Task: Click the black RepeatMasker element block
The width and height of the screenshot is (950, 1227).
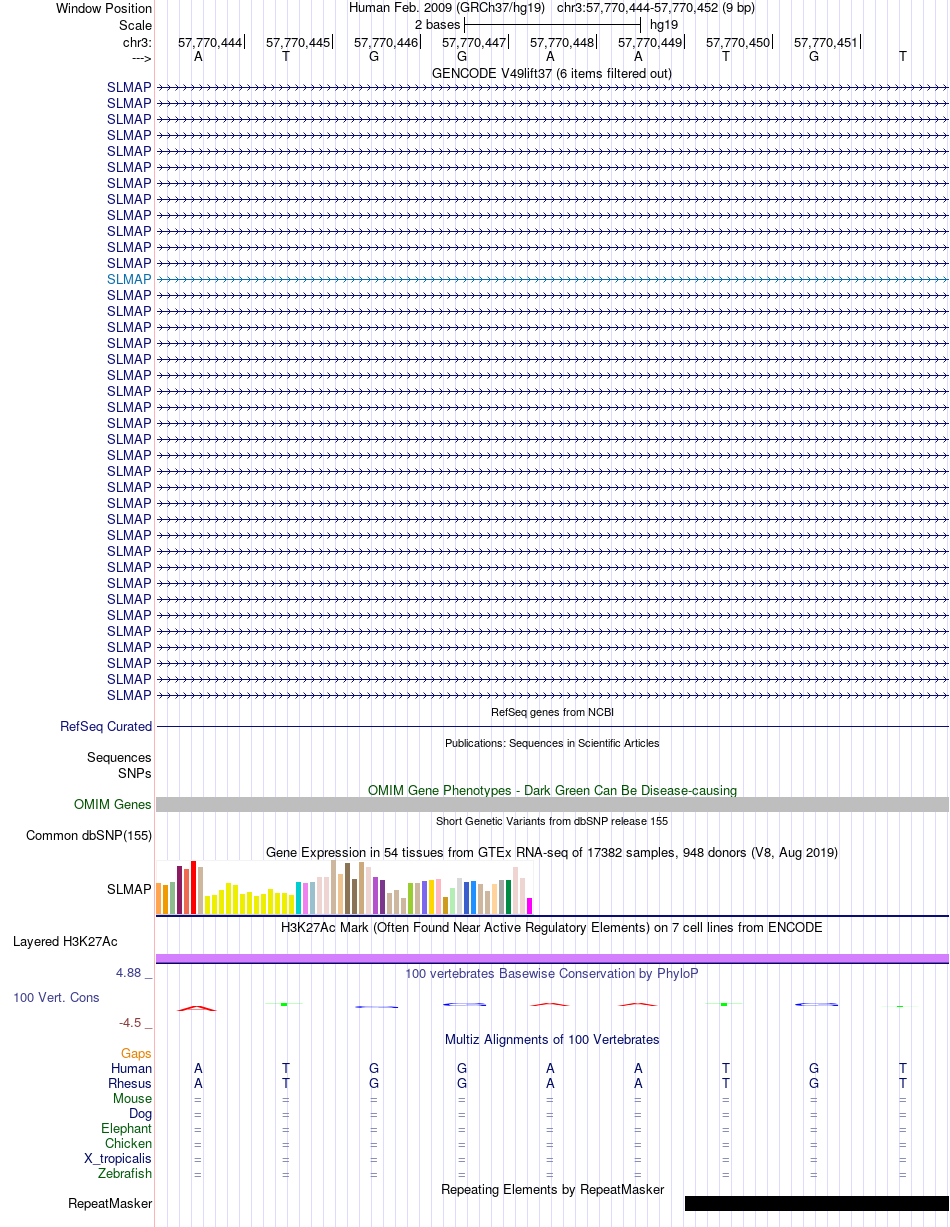Action: point(816,1203)
